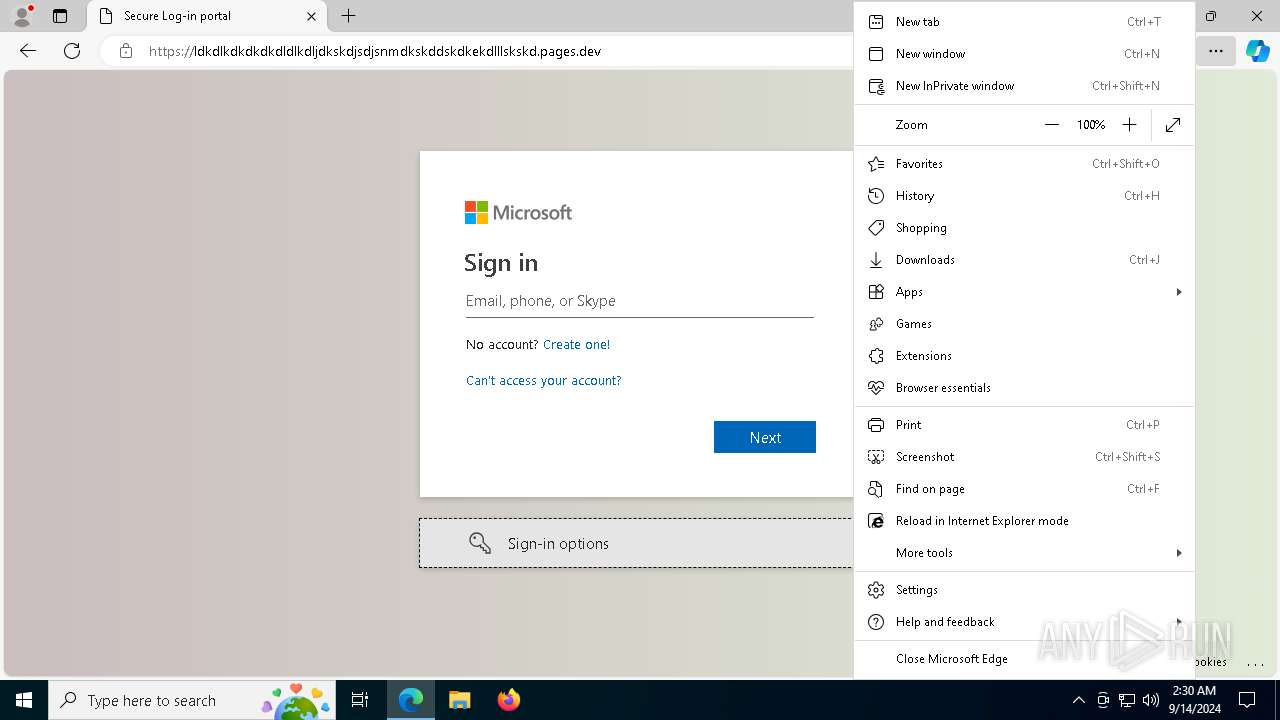Click Close Microsoft Edge
Viewport: 1280px width, 720px height.
click(x=1024, y=659)
